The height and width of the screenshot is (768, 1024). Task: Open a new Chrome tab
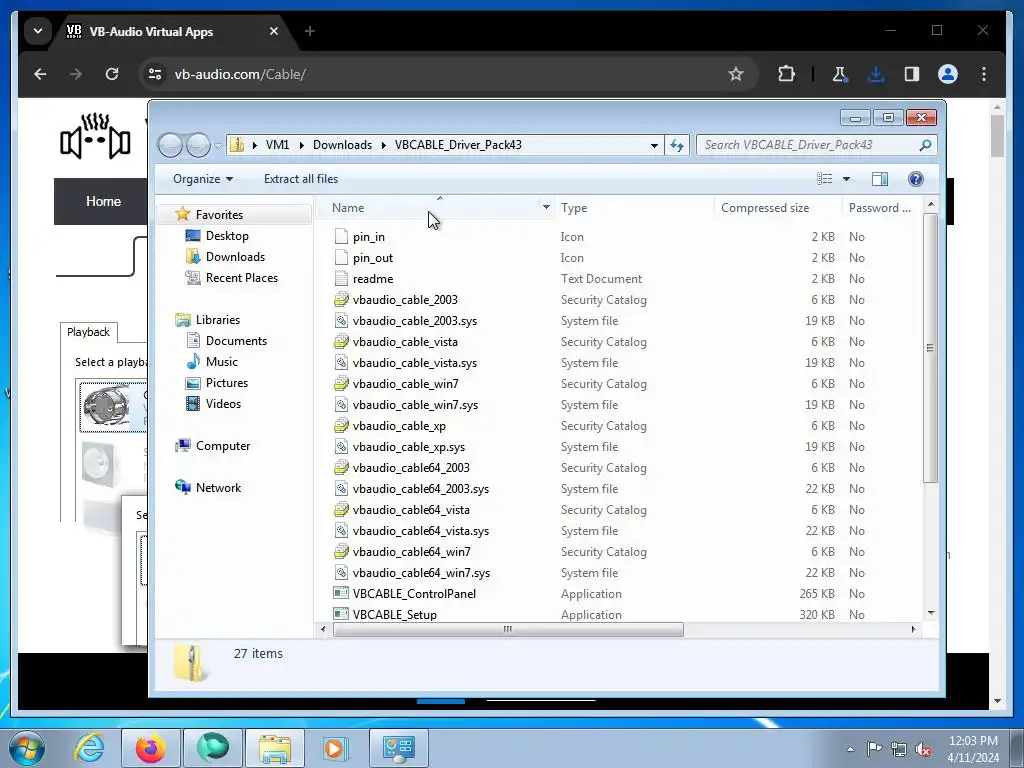tap(310, 31)
